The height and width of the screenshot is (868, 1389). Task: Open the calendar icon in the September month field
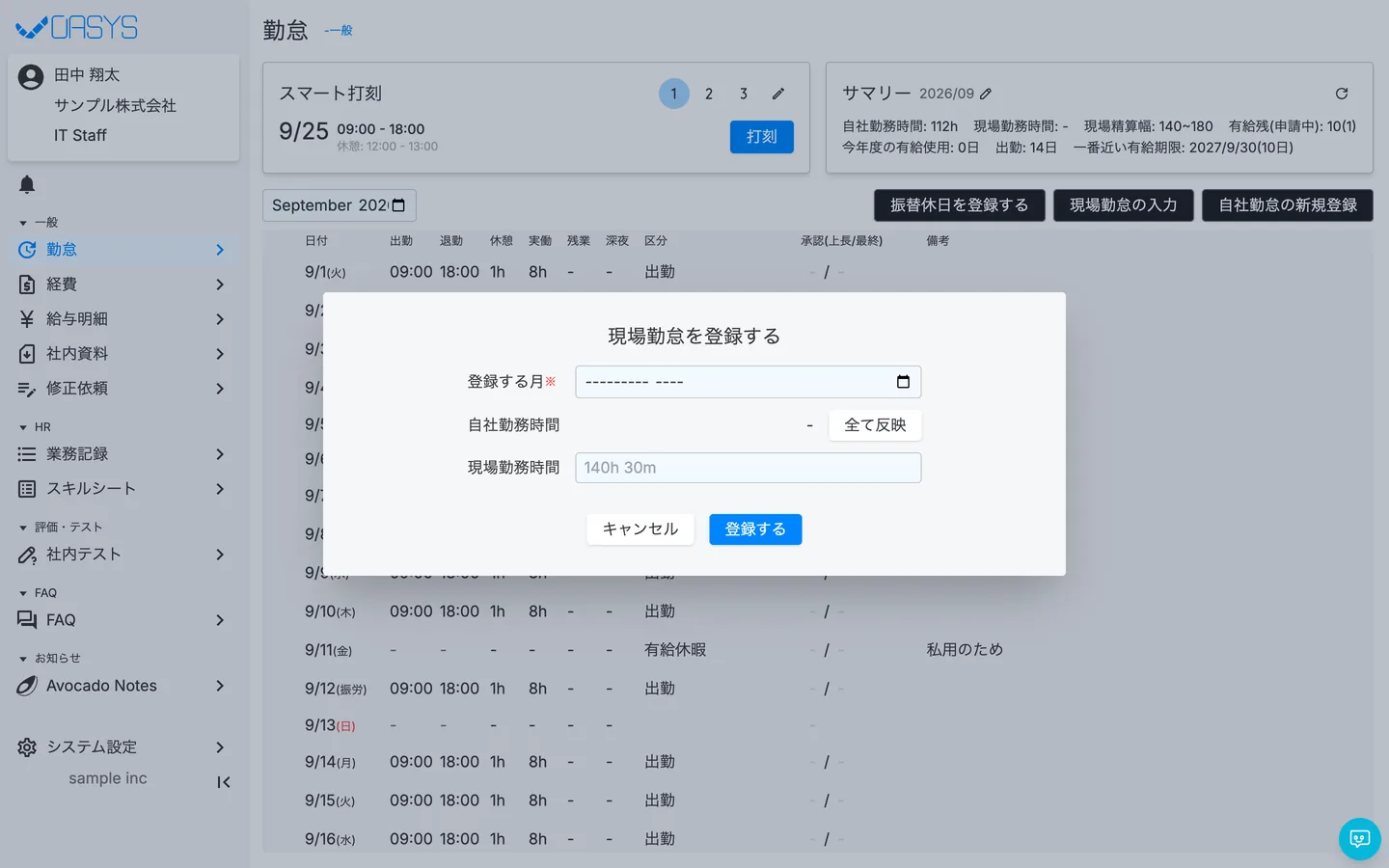pyautogui.click(x=398, y=205)
